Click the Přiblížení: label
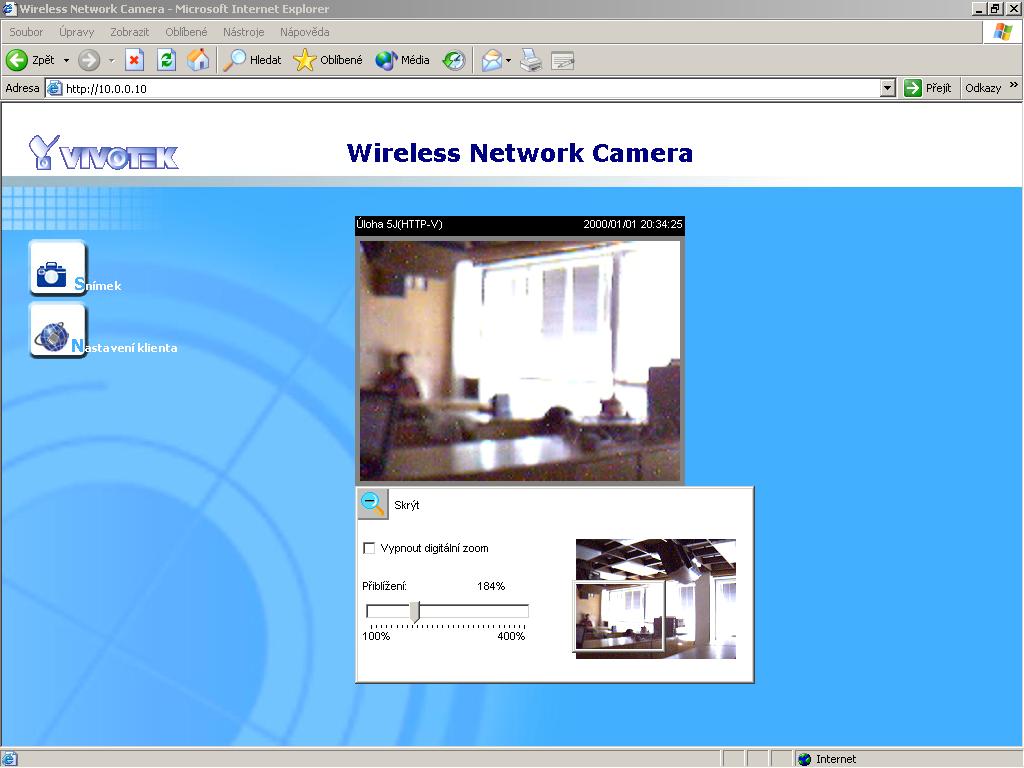 click(x=384, y=586)
